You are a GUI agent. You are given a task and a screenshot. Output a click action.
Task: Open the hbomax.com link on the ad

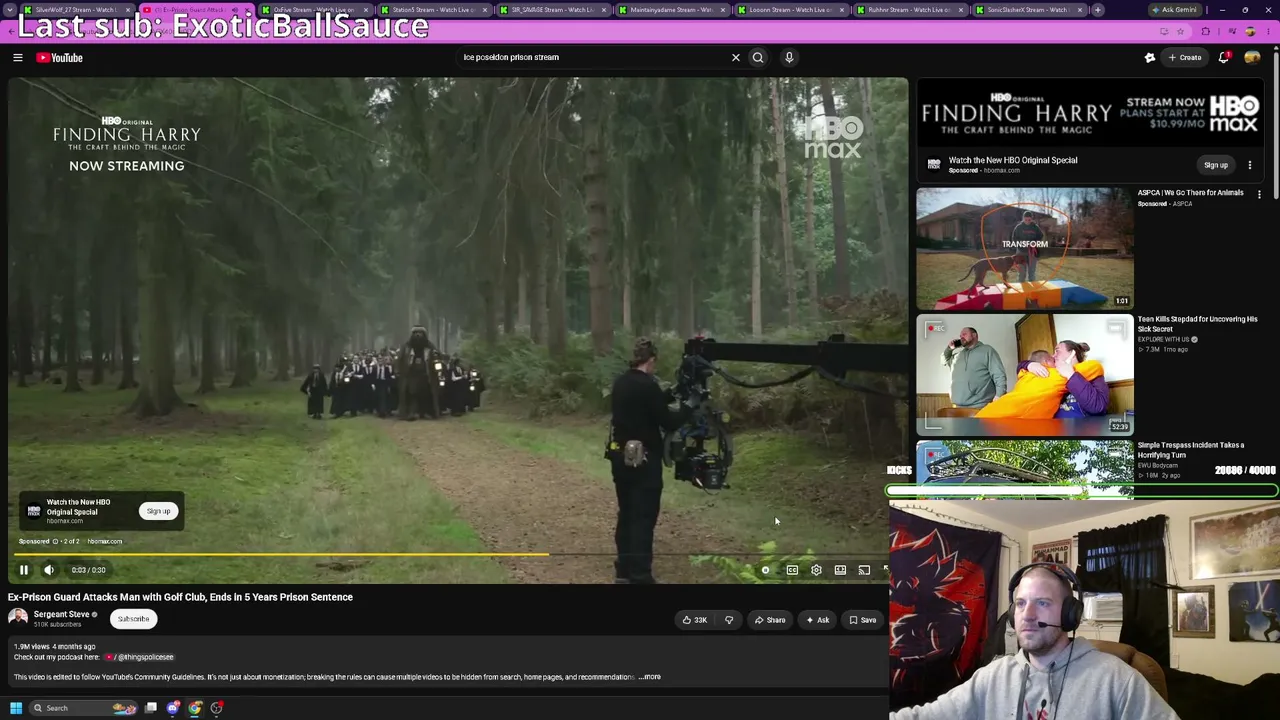point(104,542)
